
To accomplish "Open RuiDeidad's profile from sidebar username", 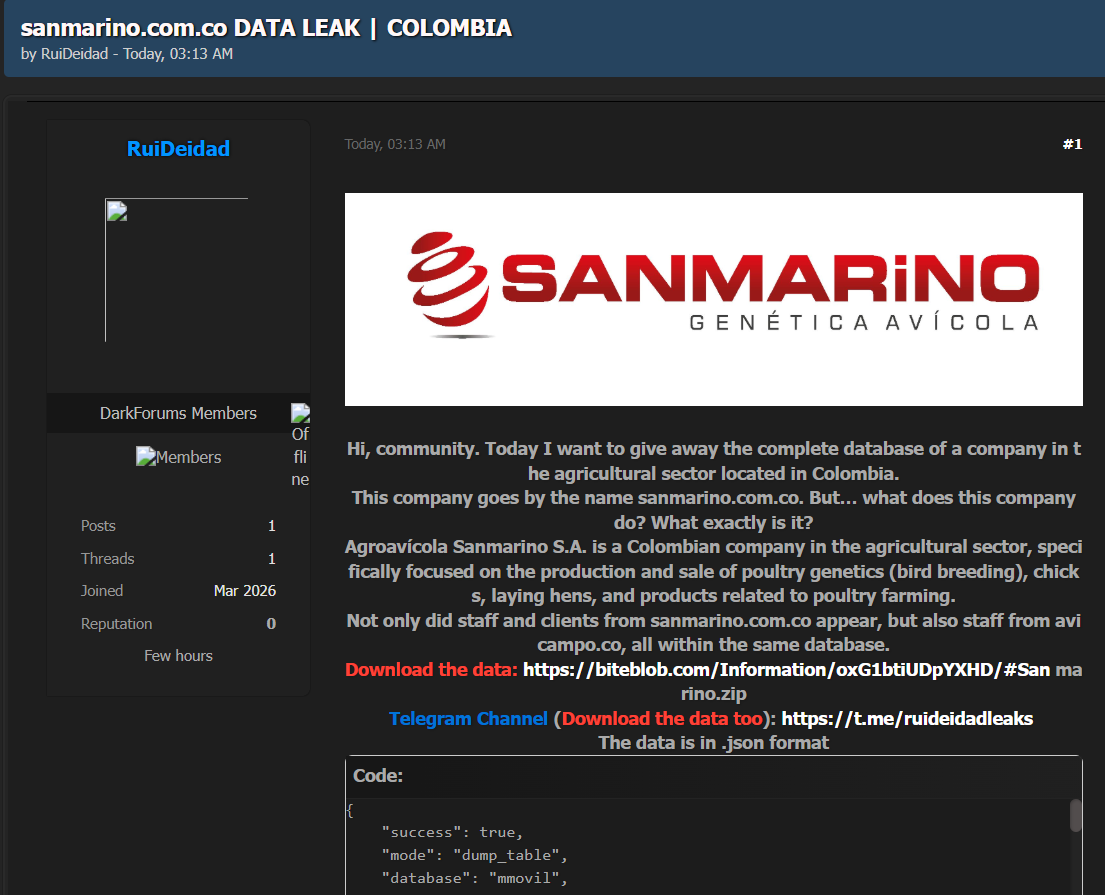I will (178, 149).
